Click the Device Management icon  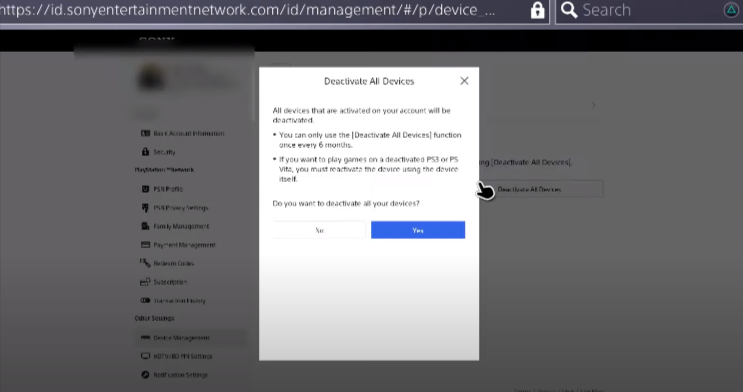click(145, 337)
